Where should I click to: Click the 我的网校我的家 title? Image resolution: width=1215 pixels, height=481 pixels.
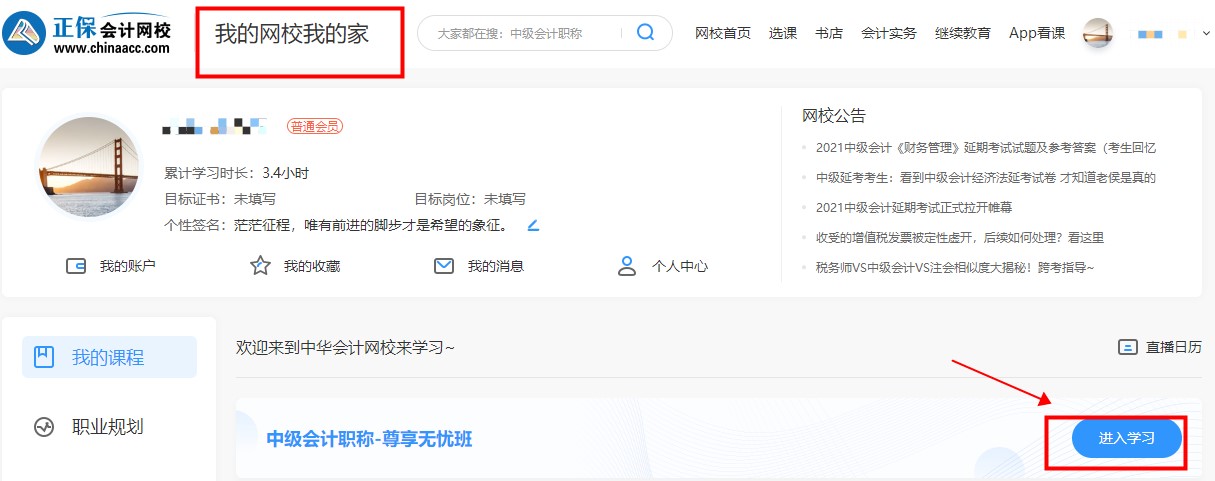point(292,34)
